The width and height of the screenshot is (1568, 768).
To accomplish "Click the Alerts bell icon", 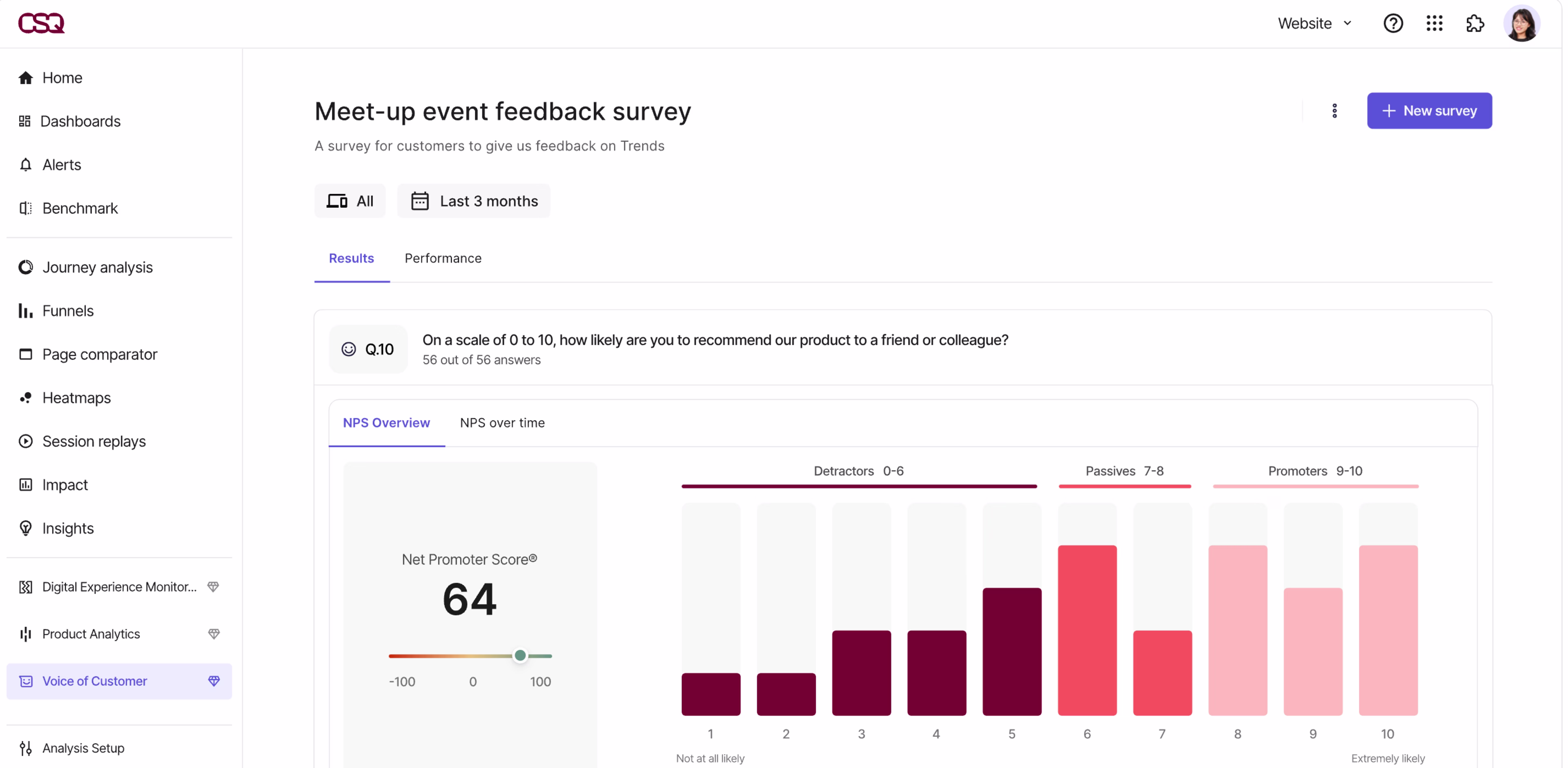I will (26, 165).
